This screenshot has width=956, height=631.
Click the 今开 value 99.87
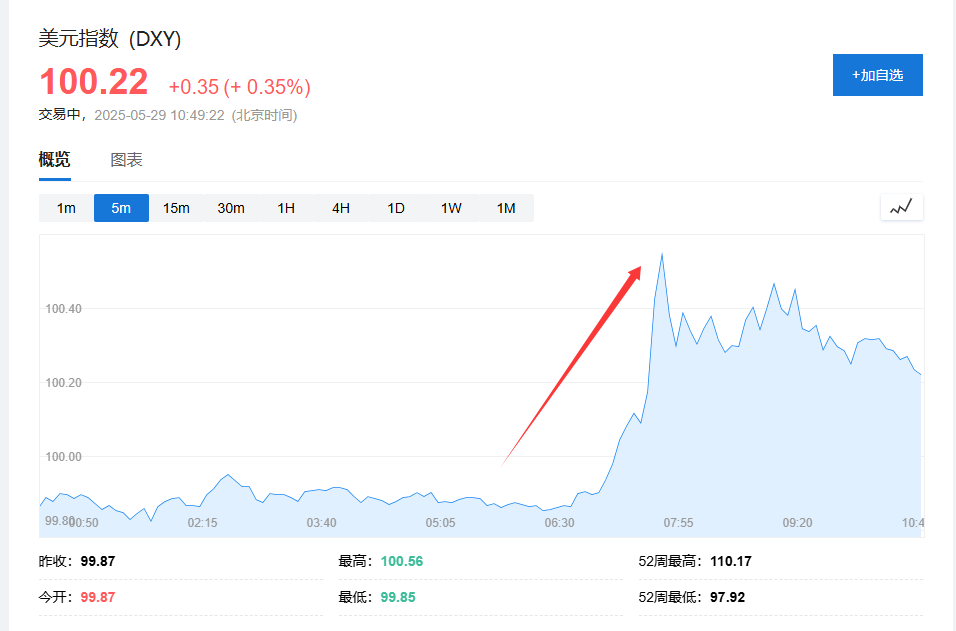98,597
